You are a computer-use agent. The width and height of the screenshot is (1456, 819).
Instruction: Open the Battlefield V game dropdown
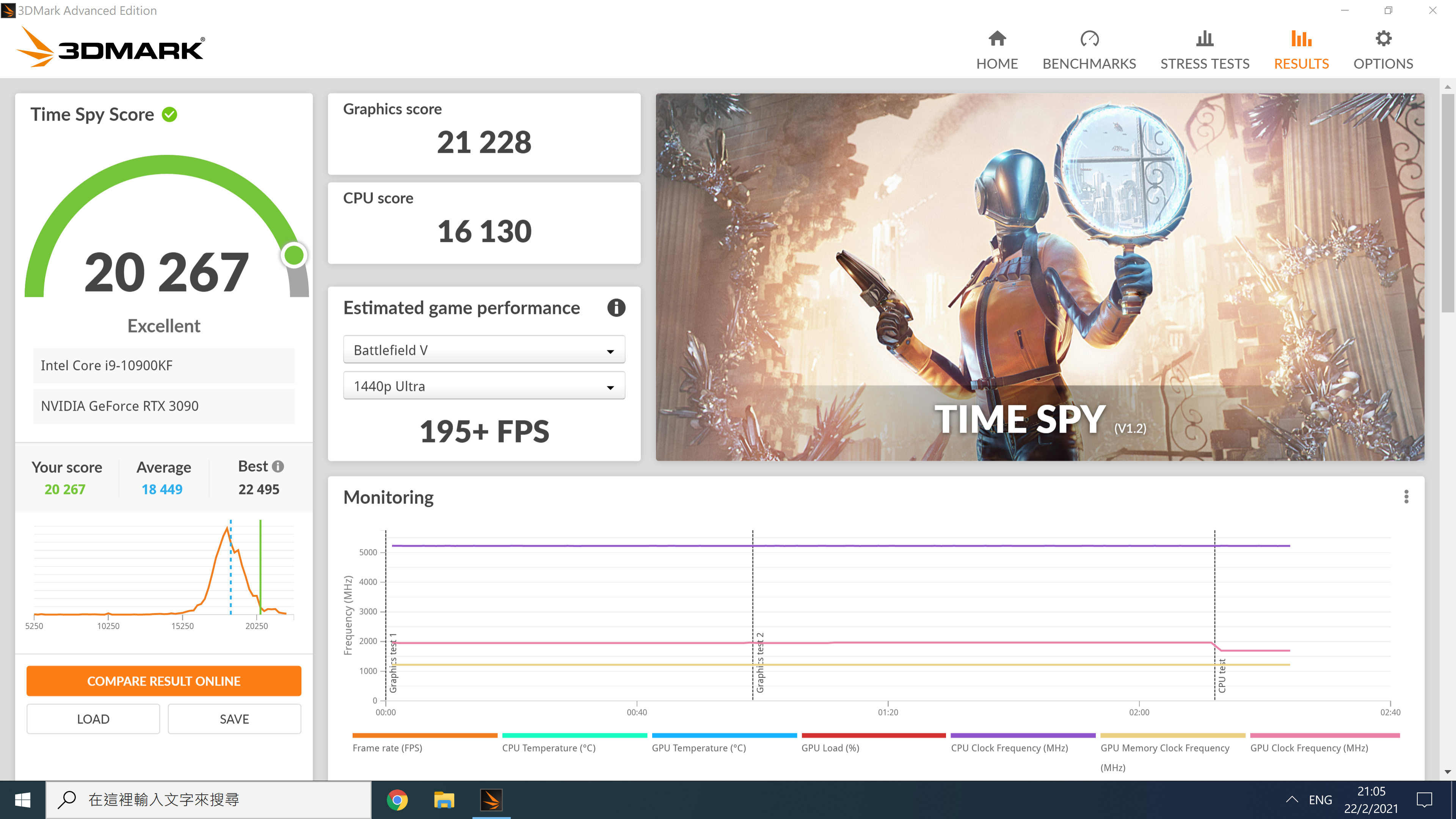click(x=484, y=350)
